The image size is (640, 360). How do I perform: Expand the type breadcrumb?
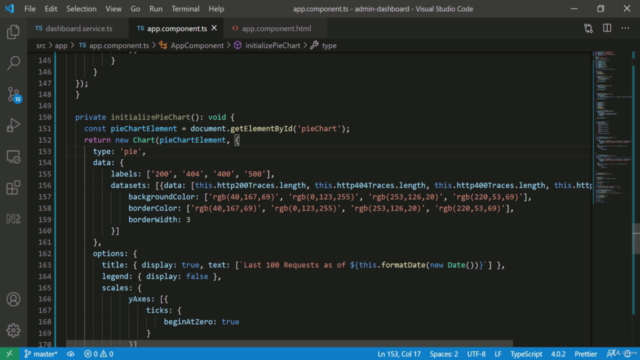coord(324,45)
